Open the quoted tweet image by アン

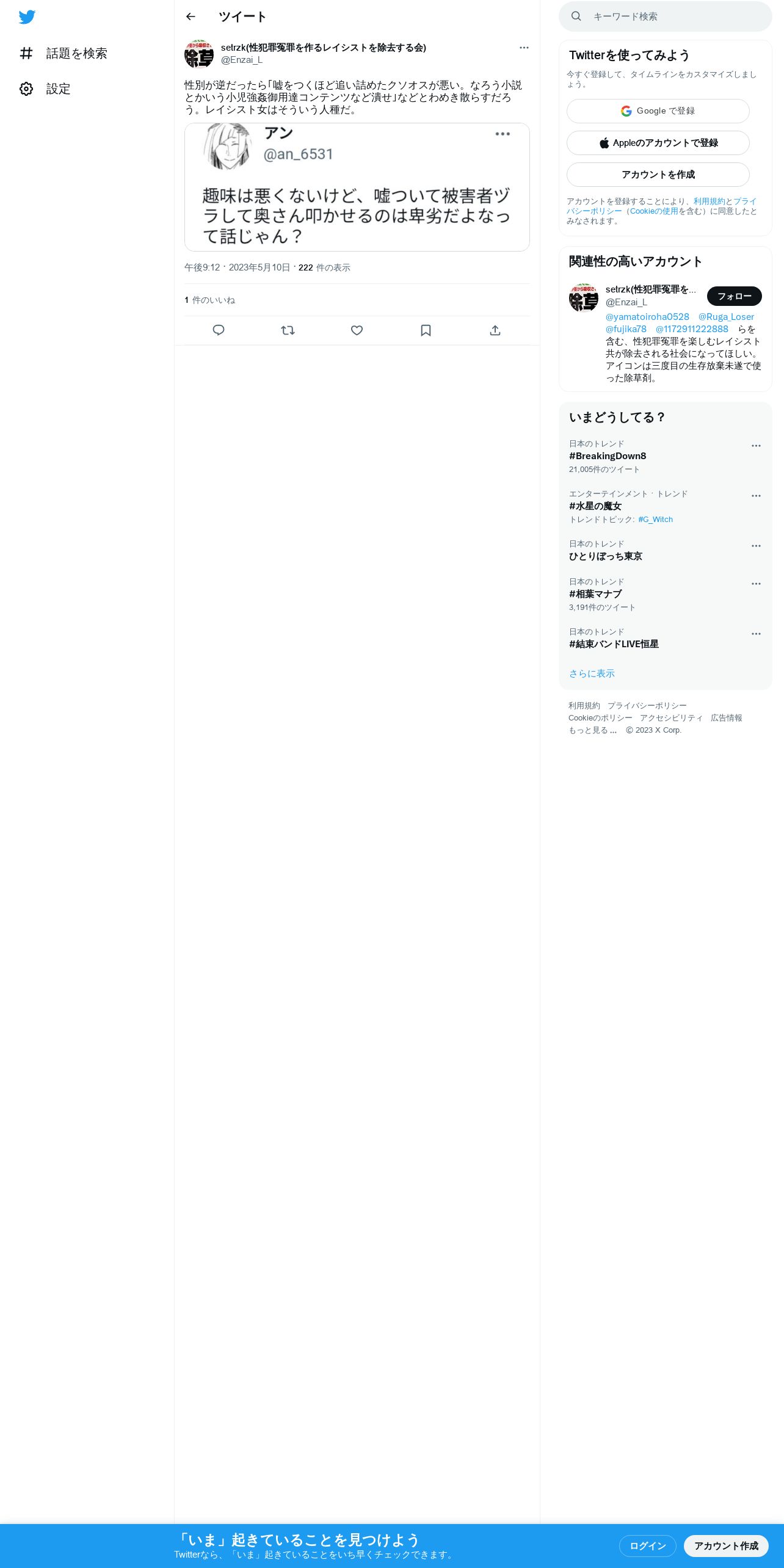click(x=357, y=187)
